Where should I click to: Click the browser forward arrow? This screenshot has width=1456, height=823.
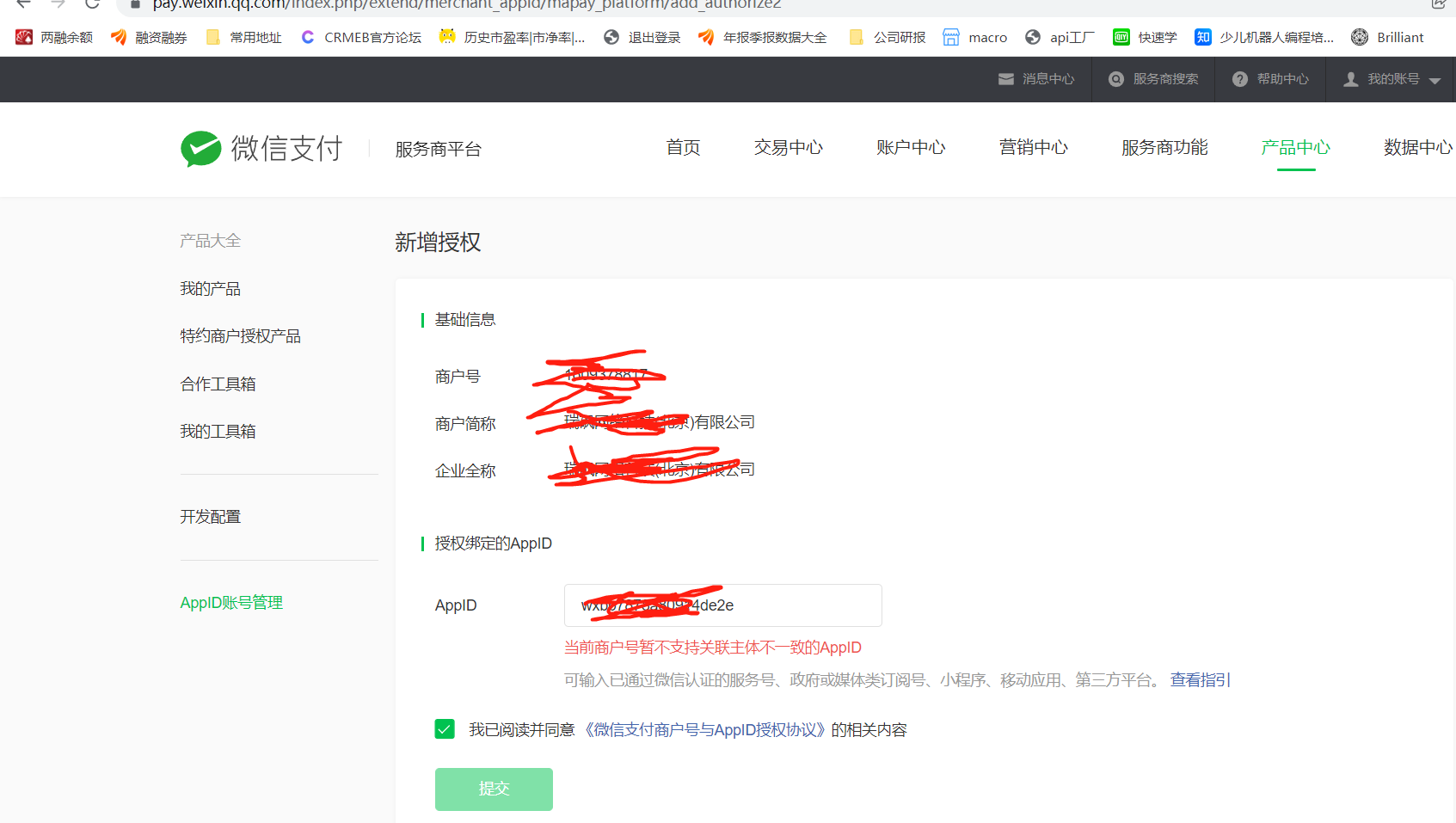point(58,4)
